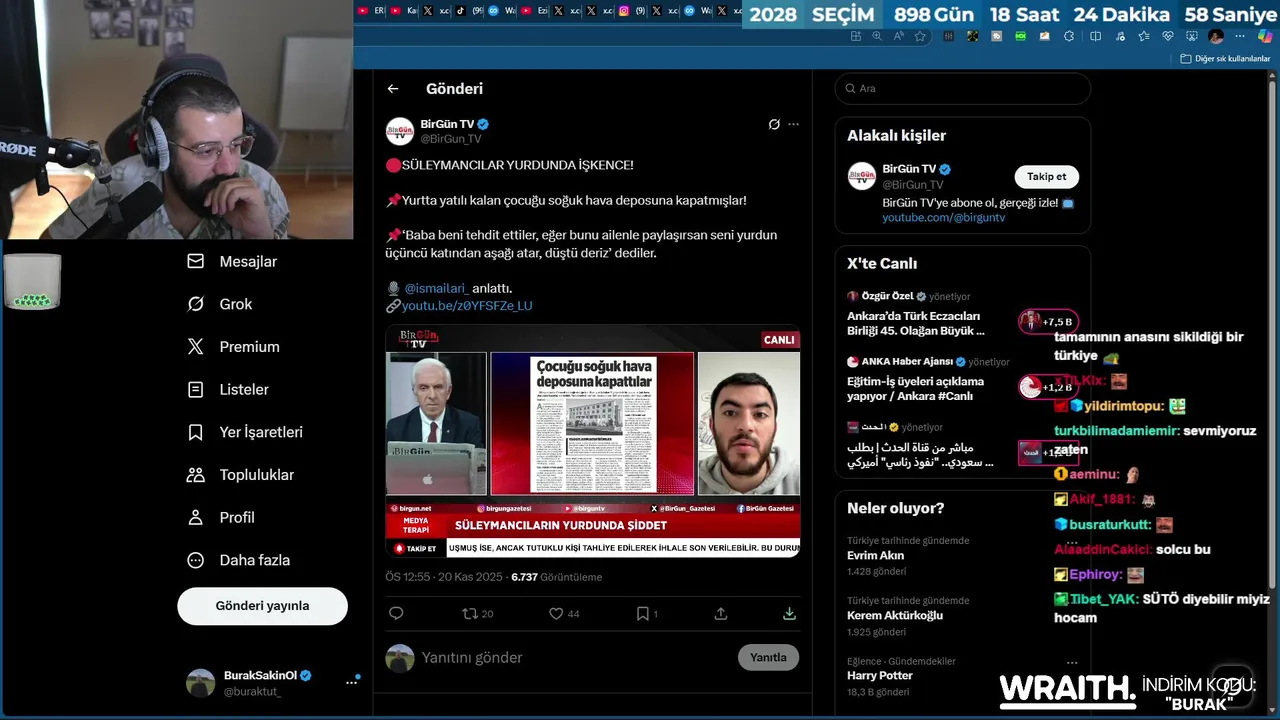
Task: Click the Yanıtla button
Action: pos(768,657)
